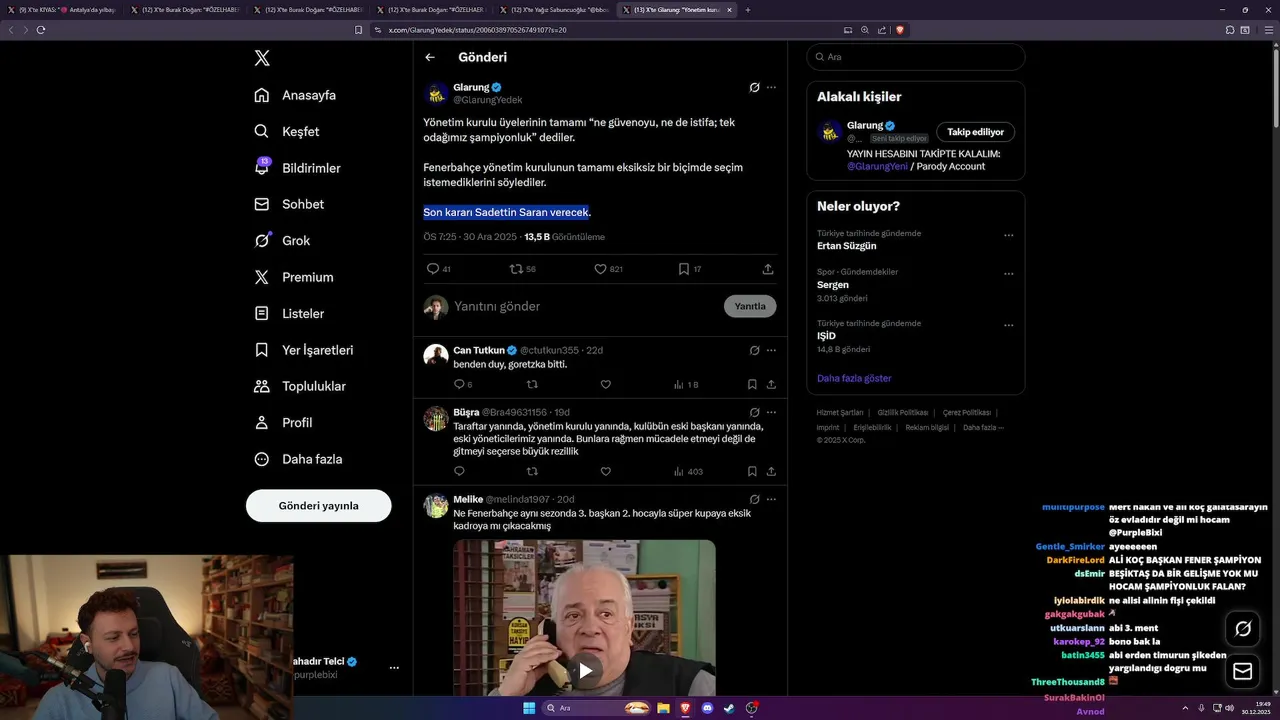Like Büşra's reply
This screenshot has width=1280, height=720.
tap(605, 471)
